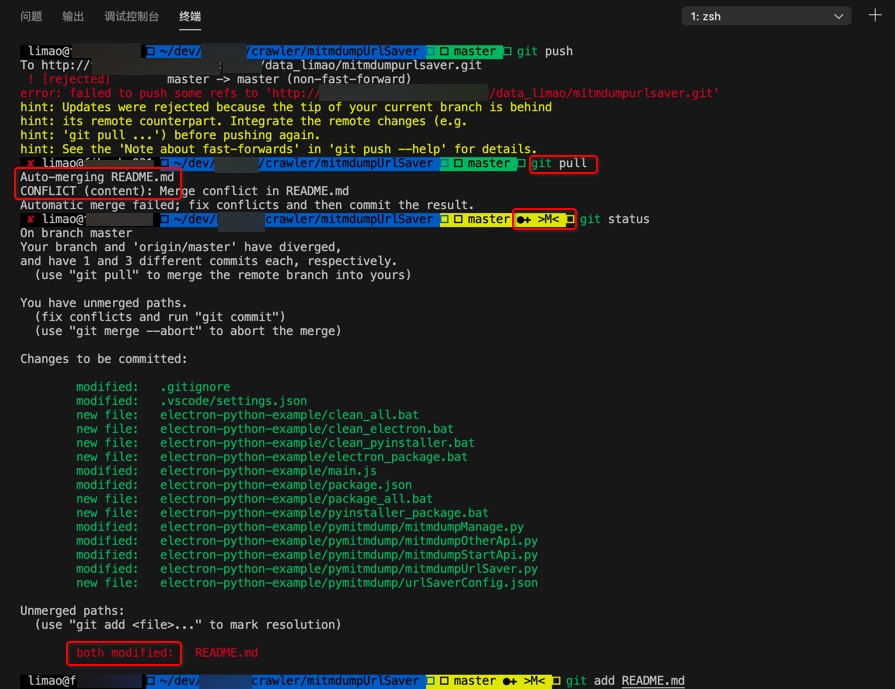The image size is (895, 689).
Task: Click 'Auto-merging README.md' line
Action: pos(97,177)
